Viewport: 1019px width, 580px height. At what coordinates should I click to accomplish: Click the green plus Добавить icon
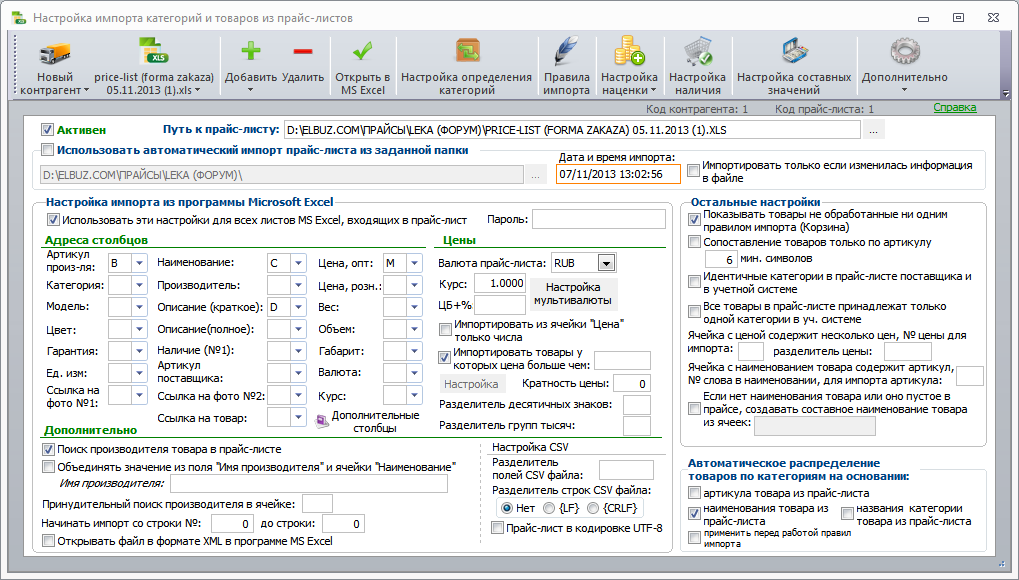pos(251,51)
